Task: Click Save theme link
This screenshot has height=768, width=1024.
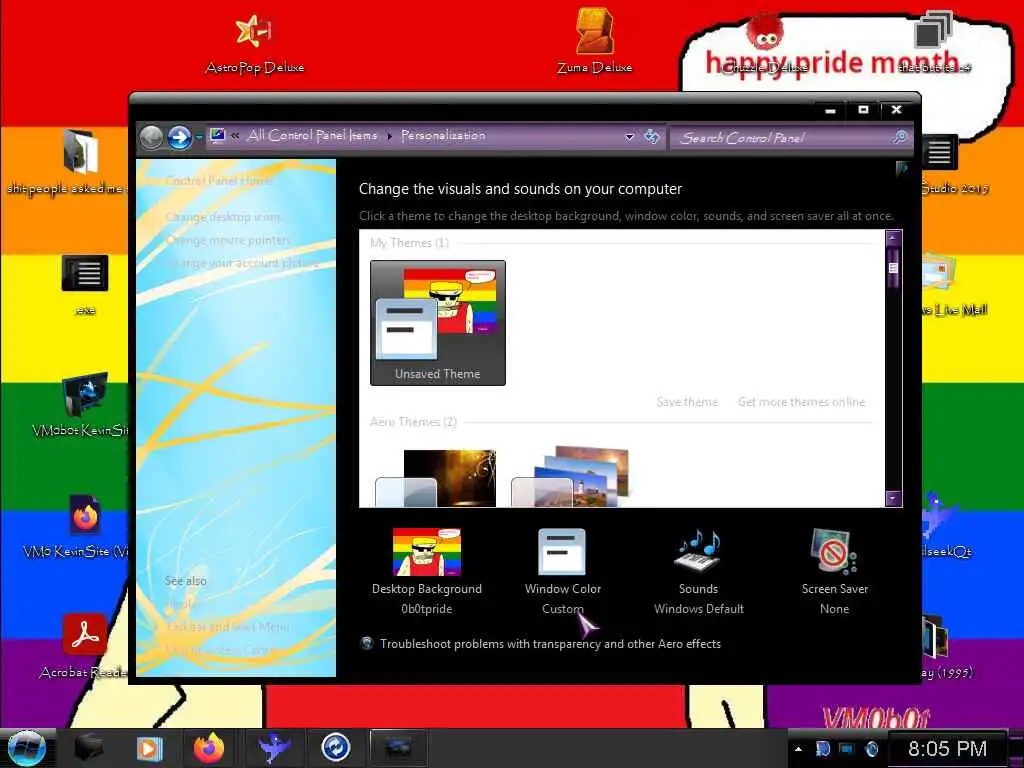Action: coord(687,402)
